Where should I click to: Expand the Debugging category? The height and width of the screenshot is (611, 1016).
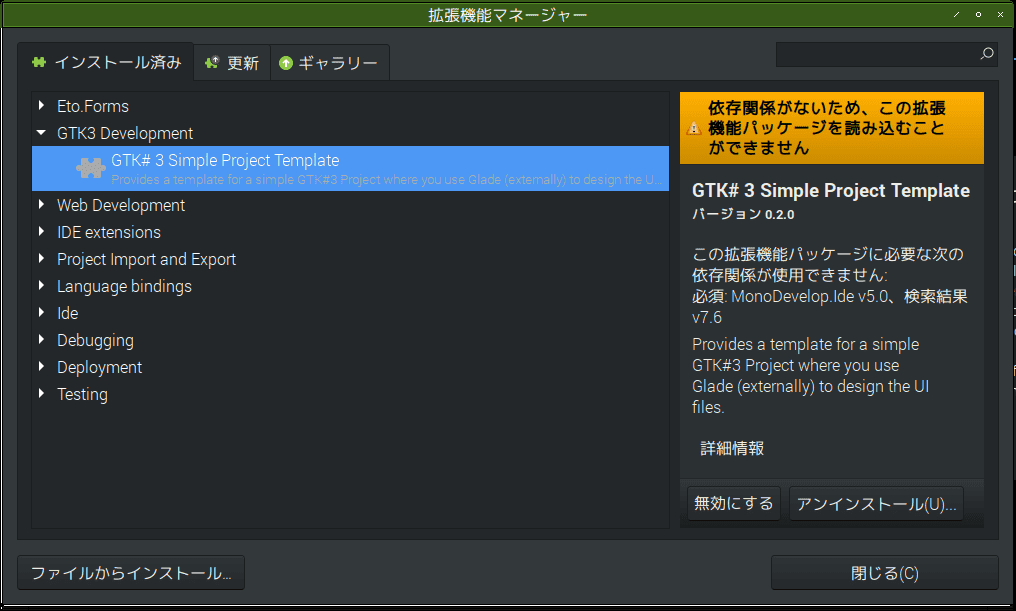pos(40,340)
